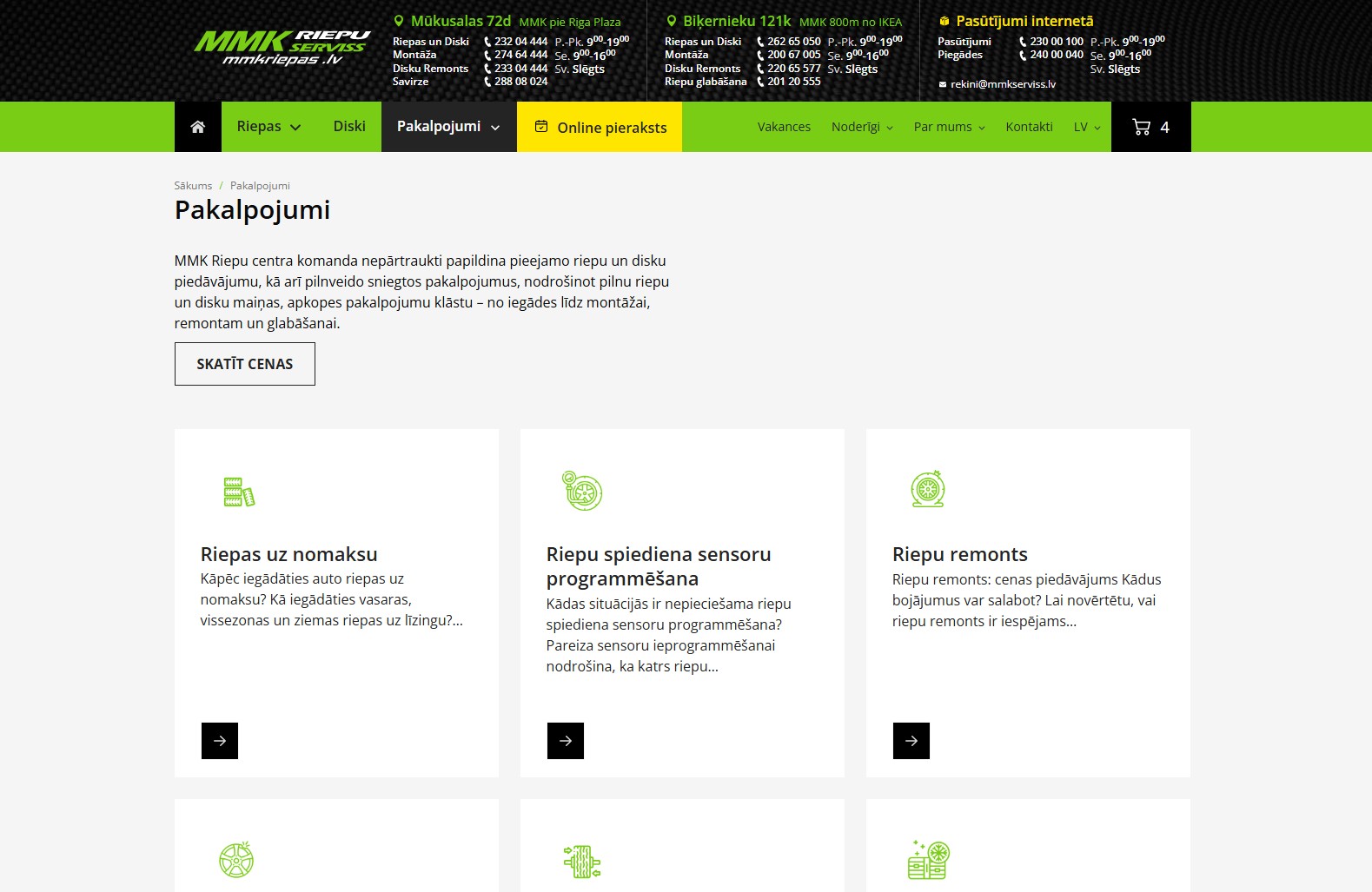Expand the Par mums menu

(x=949, y=127)
